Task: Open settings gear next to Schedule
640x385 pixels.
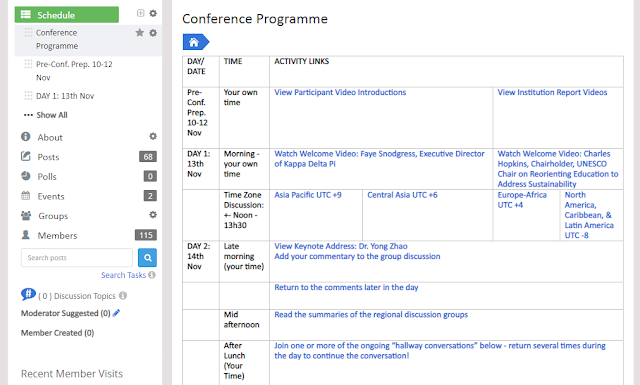Action: coord(153,13)
